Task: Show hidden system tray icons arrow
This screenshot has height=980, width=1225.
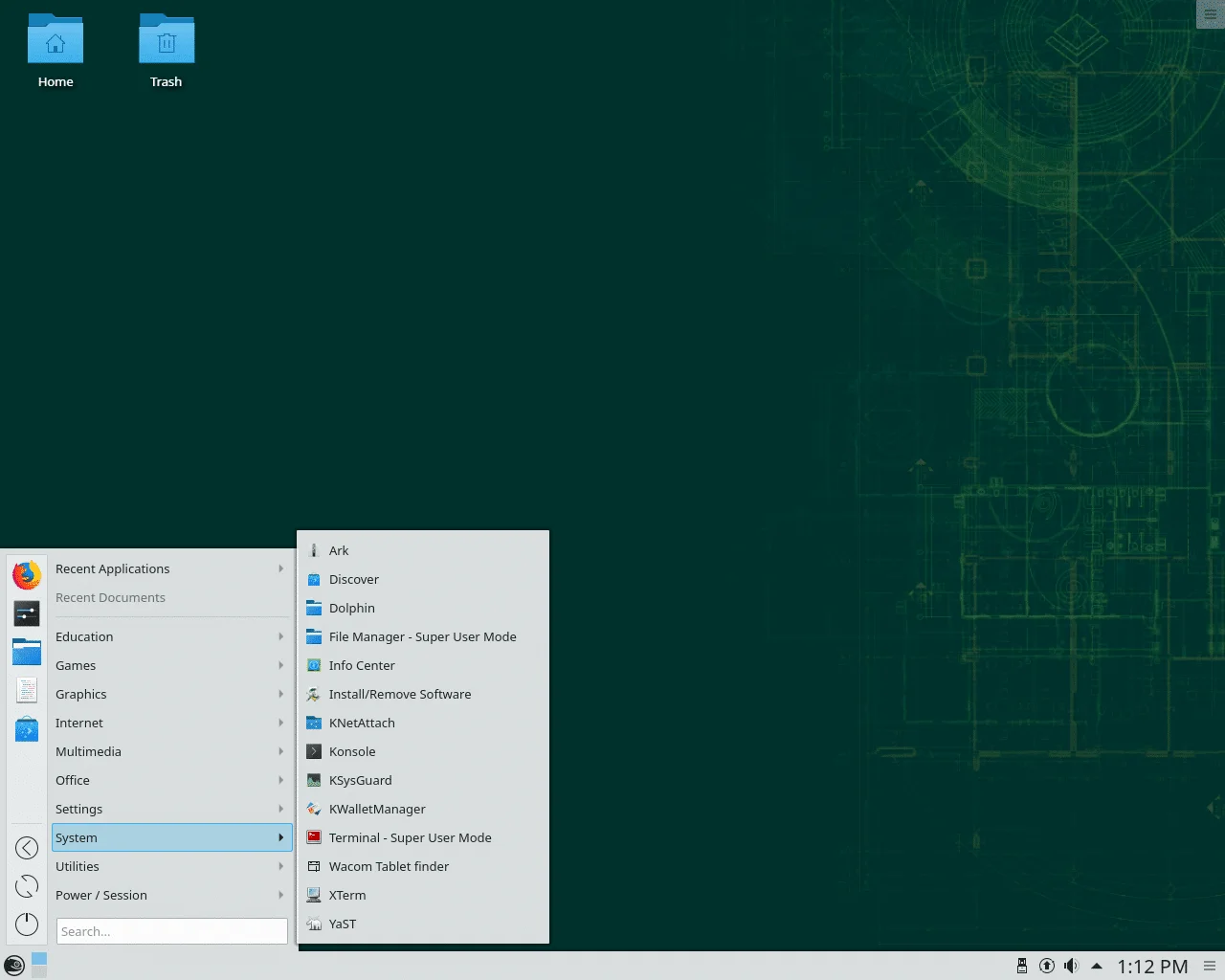Action: coord(1097,966)
